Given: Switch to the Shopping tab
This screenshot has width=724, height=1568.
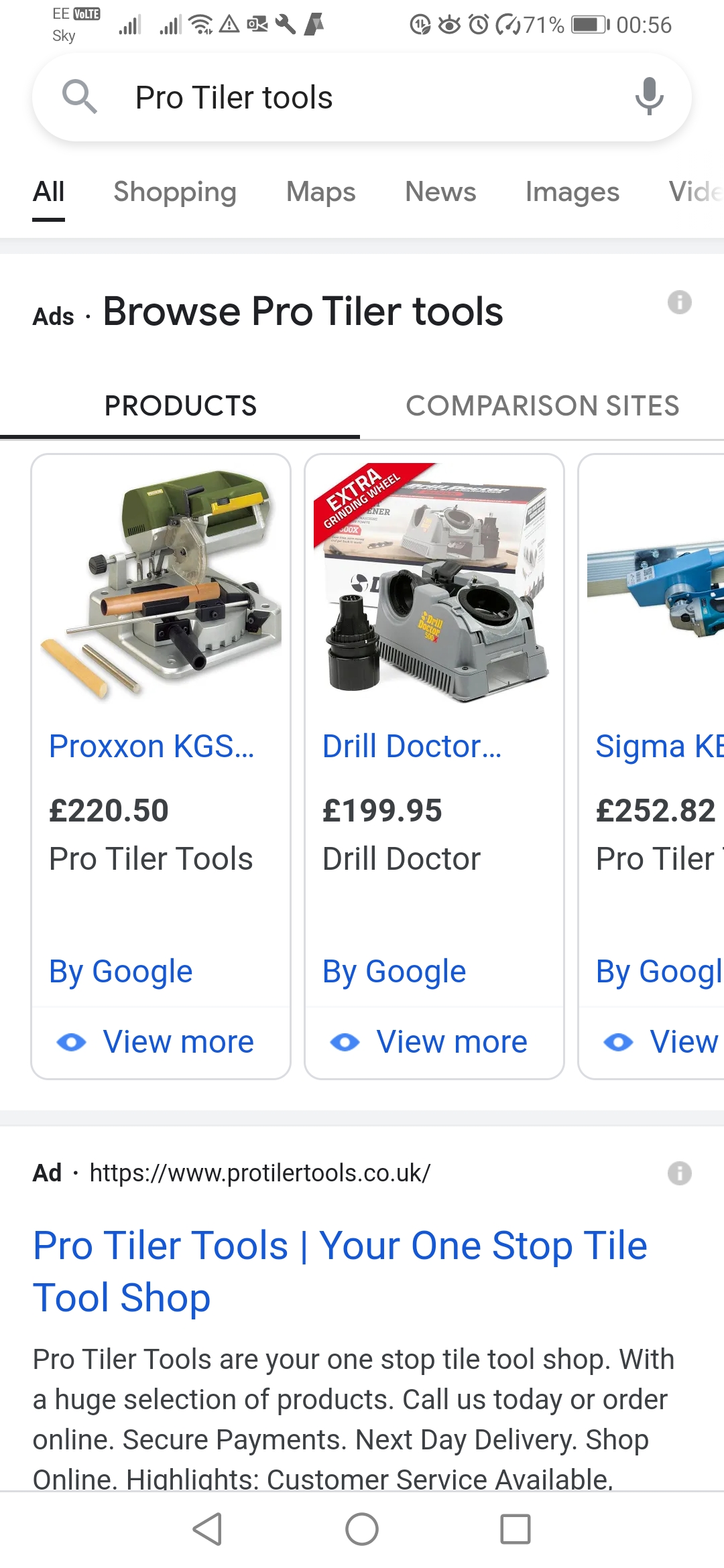Looking at the screenshot, I should click(175, 192).
